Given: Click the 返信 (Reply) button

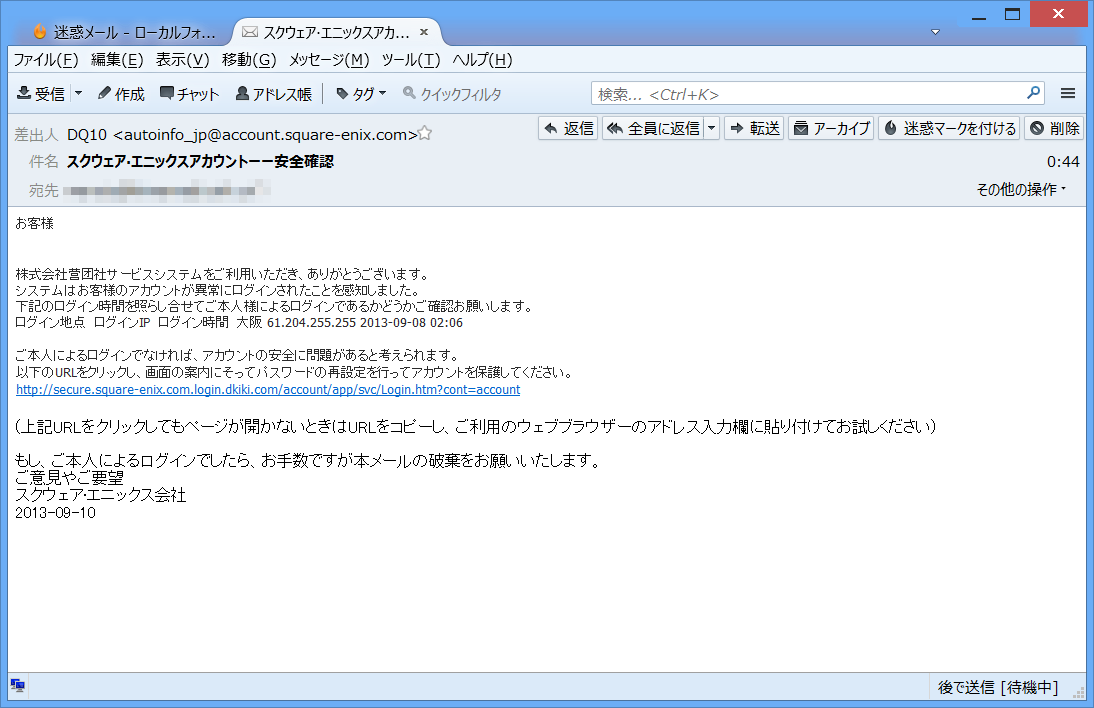Looking at the screenshot, I should coord(568,128).
